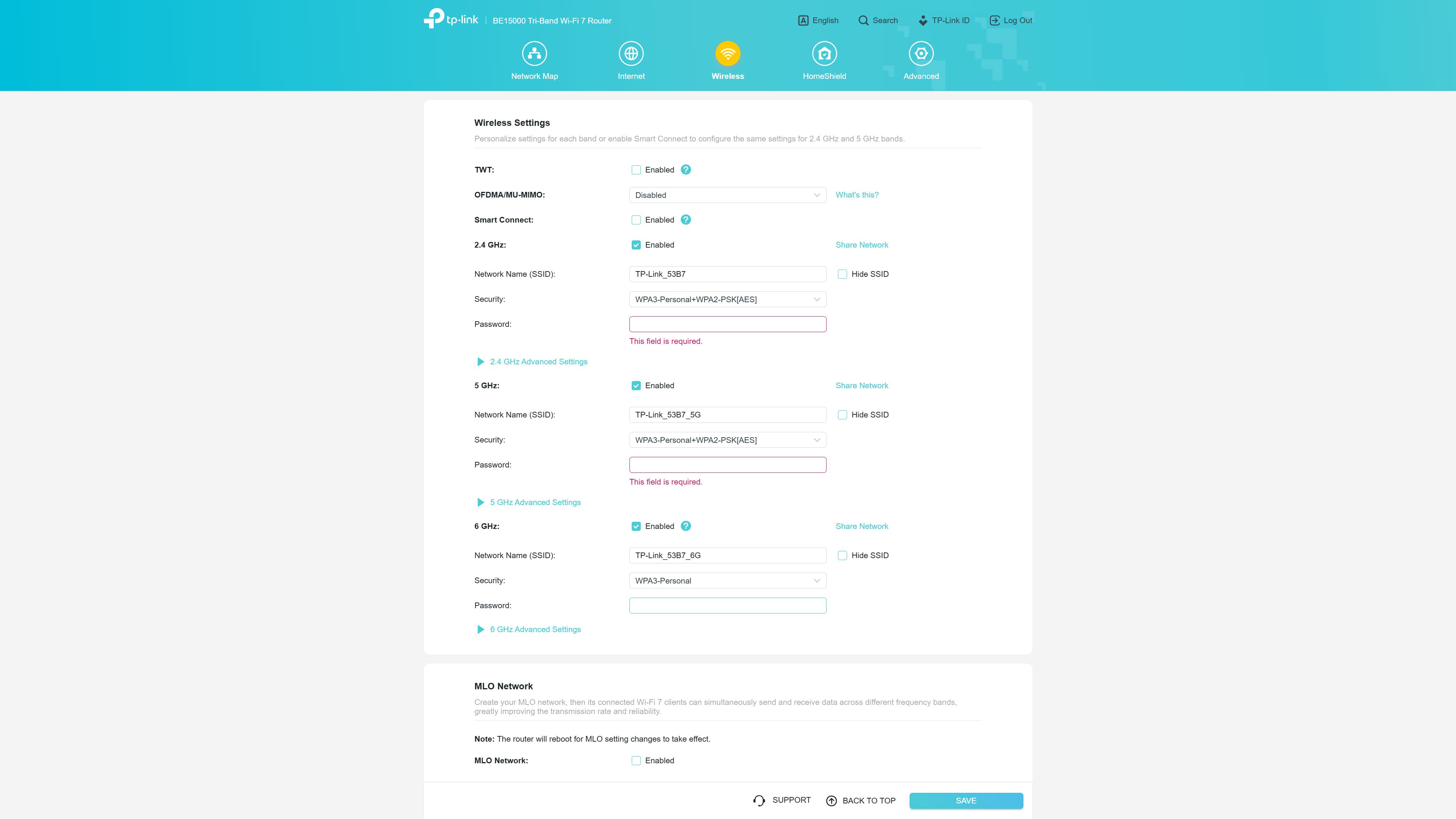The image size is (1456, 819).
Task: Click the TP-Link ID icon
Action: point(923,20)
